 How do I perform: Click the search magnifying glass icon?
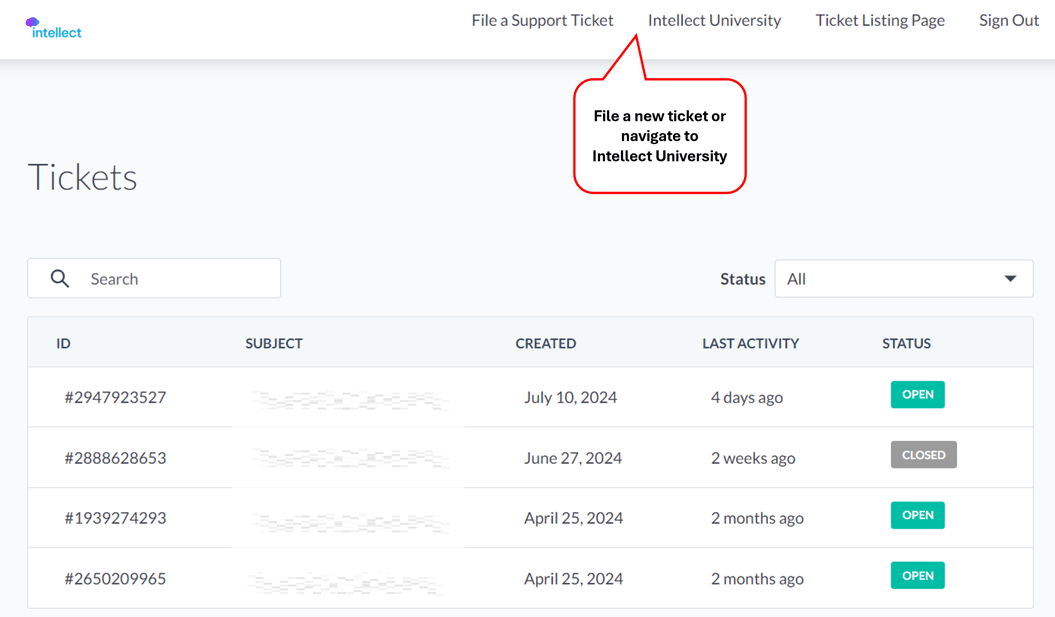pos(60,279)
